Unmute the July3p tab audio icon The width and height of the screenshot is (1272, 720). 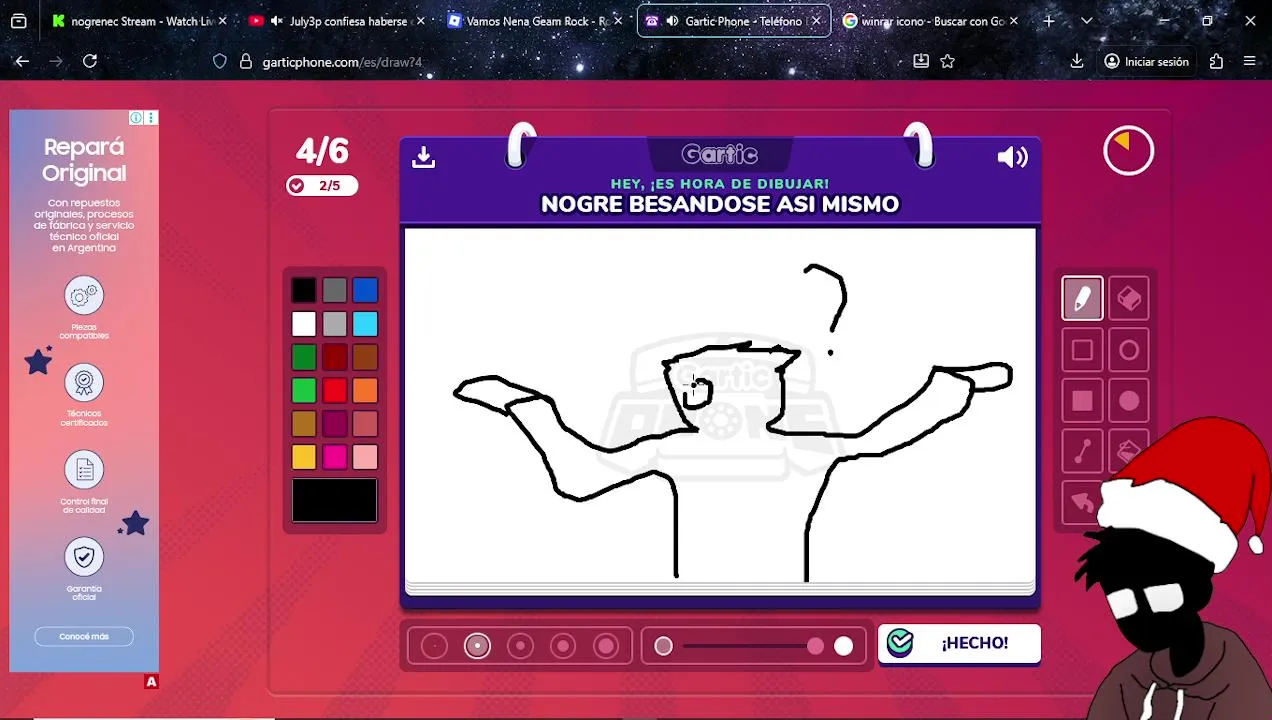click(277, 21)
